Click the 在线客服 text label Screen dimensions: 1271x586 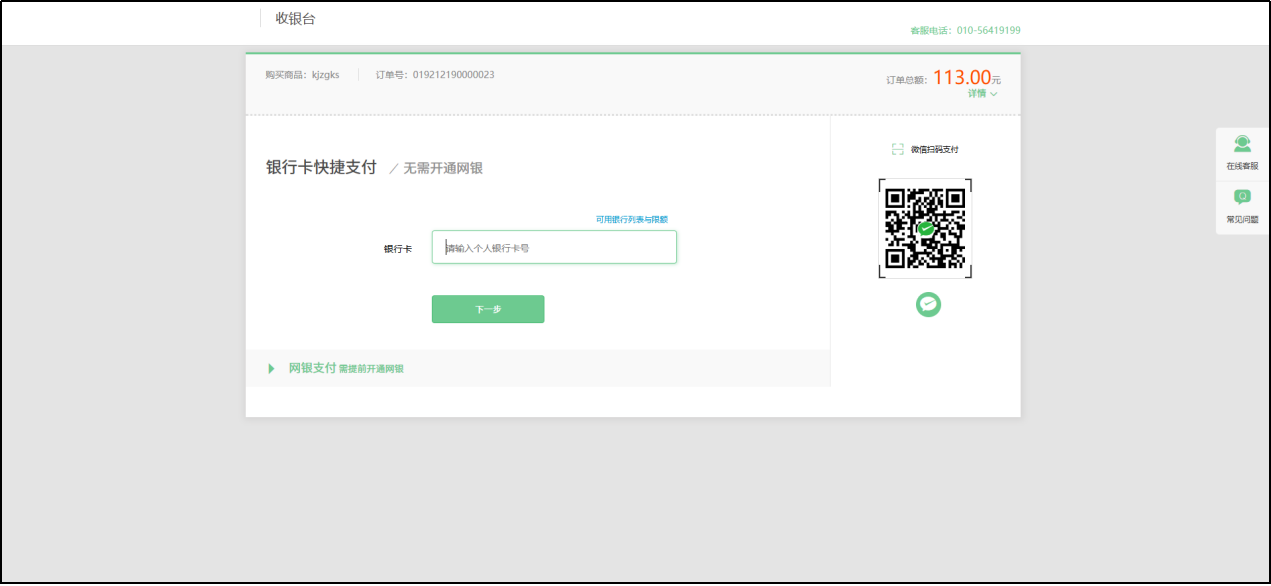(1242, 166)
